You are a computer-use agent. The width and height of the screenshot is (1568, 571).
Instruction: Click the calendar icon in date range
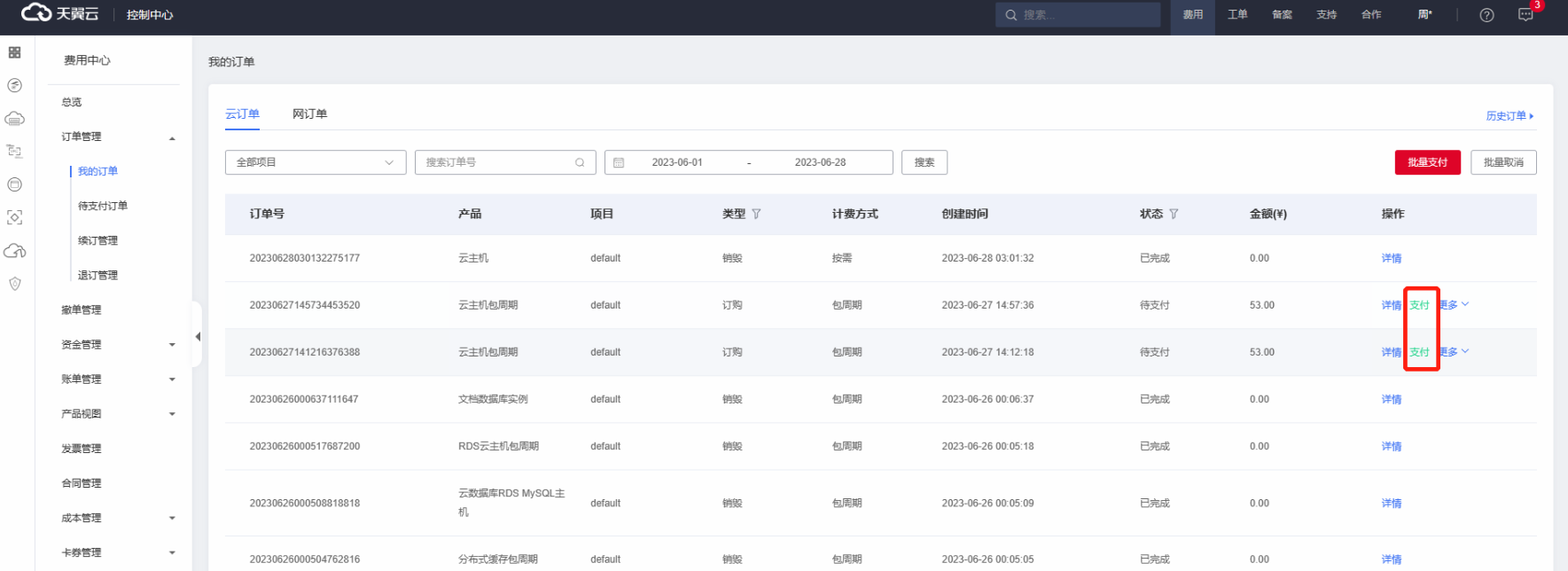pyautogui.click(x=619, y=162)
